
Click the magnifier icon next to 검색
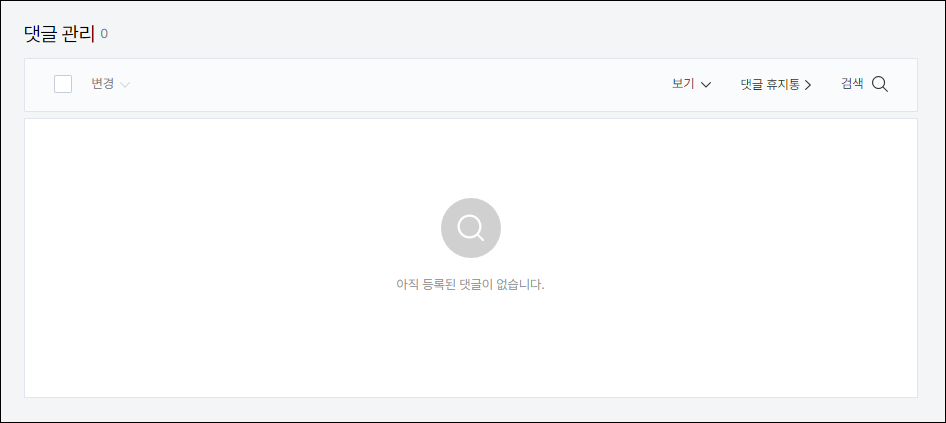click(x=880, y=84)
